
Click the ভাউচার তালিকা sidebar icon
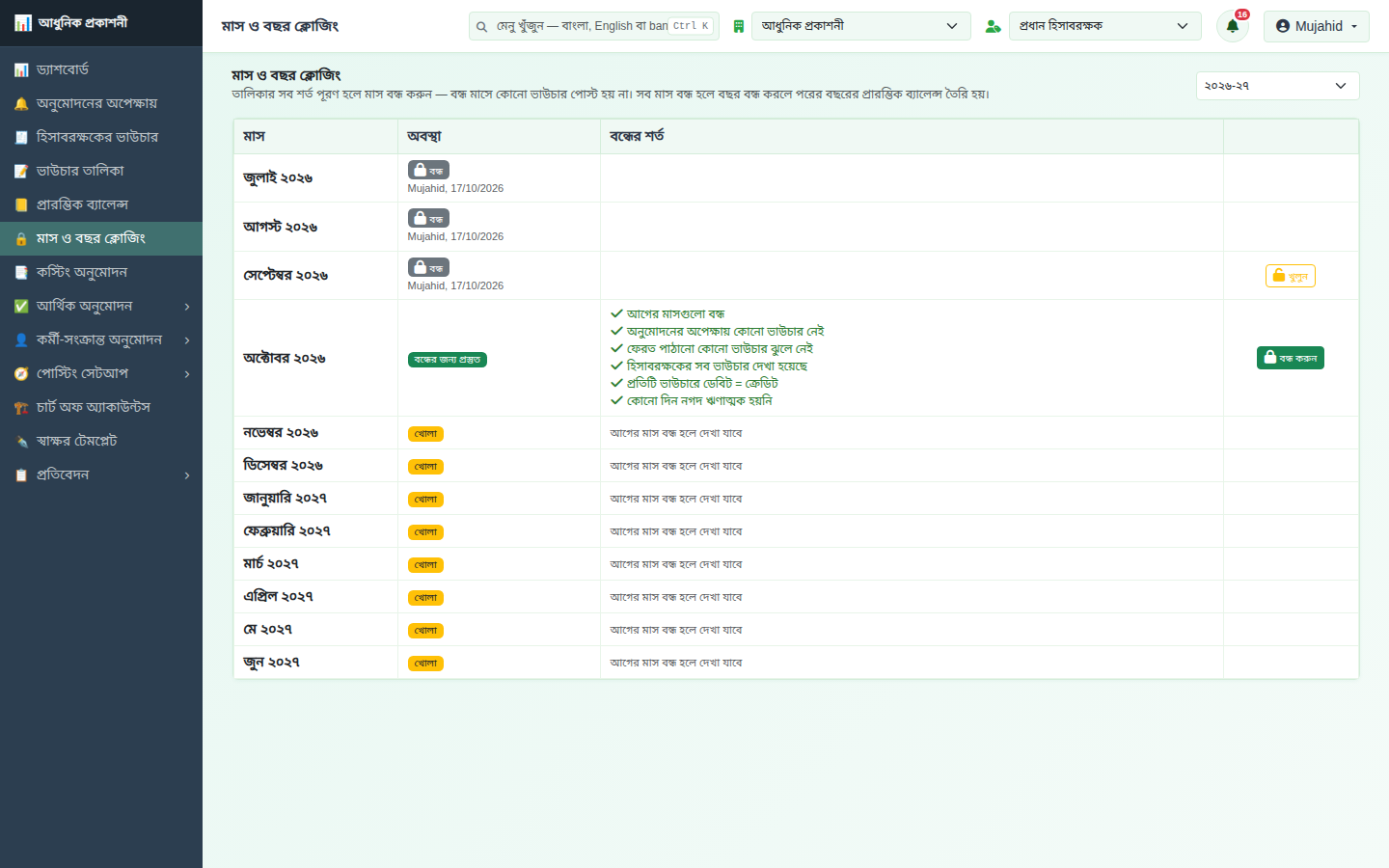21,172
